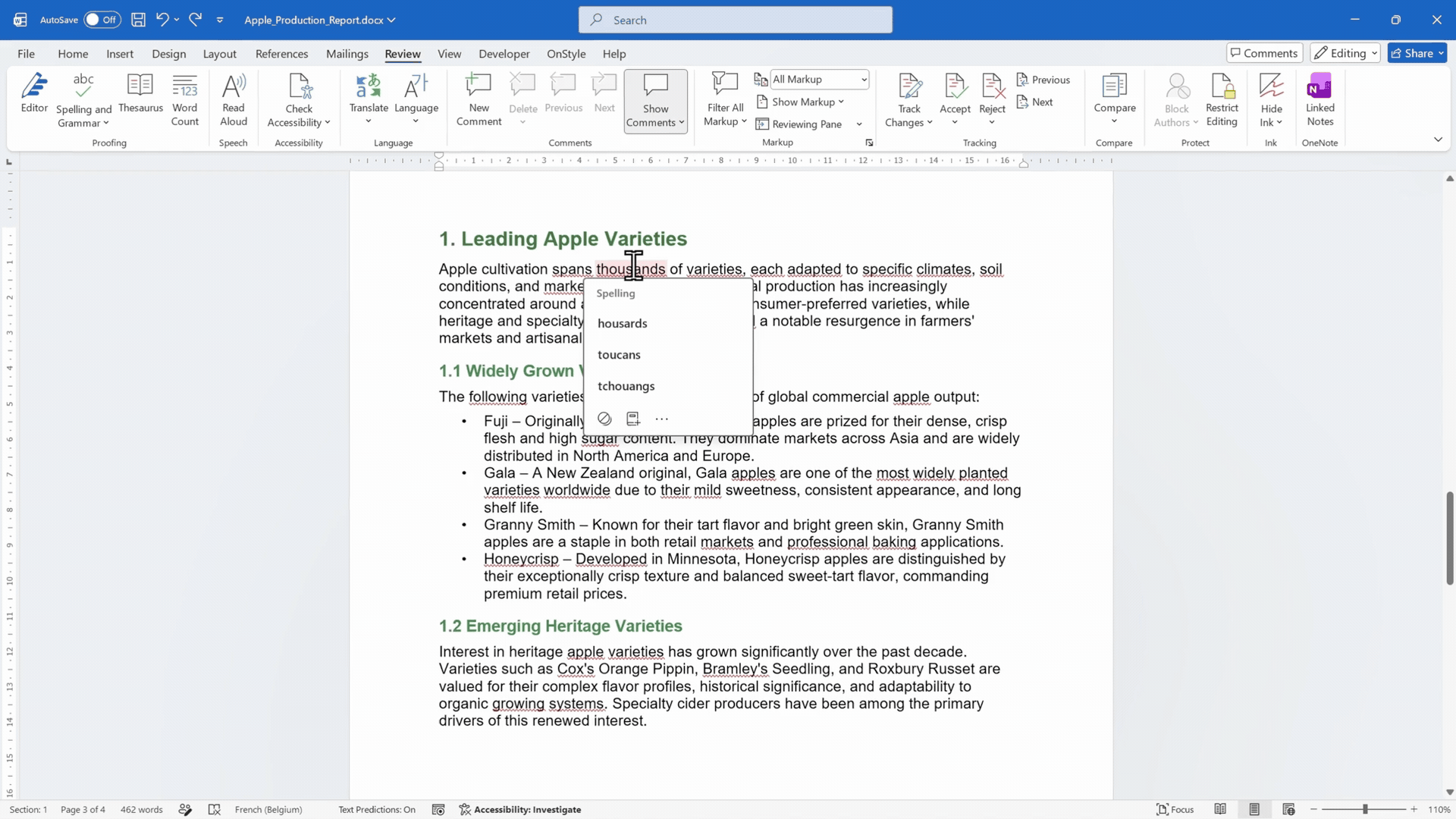Open the Translate tool

tap(369, 100)
